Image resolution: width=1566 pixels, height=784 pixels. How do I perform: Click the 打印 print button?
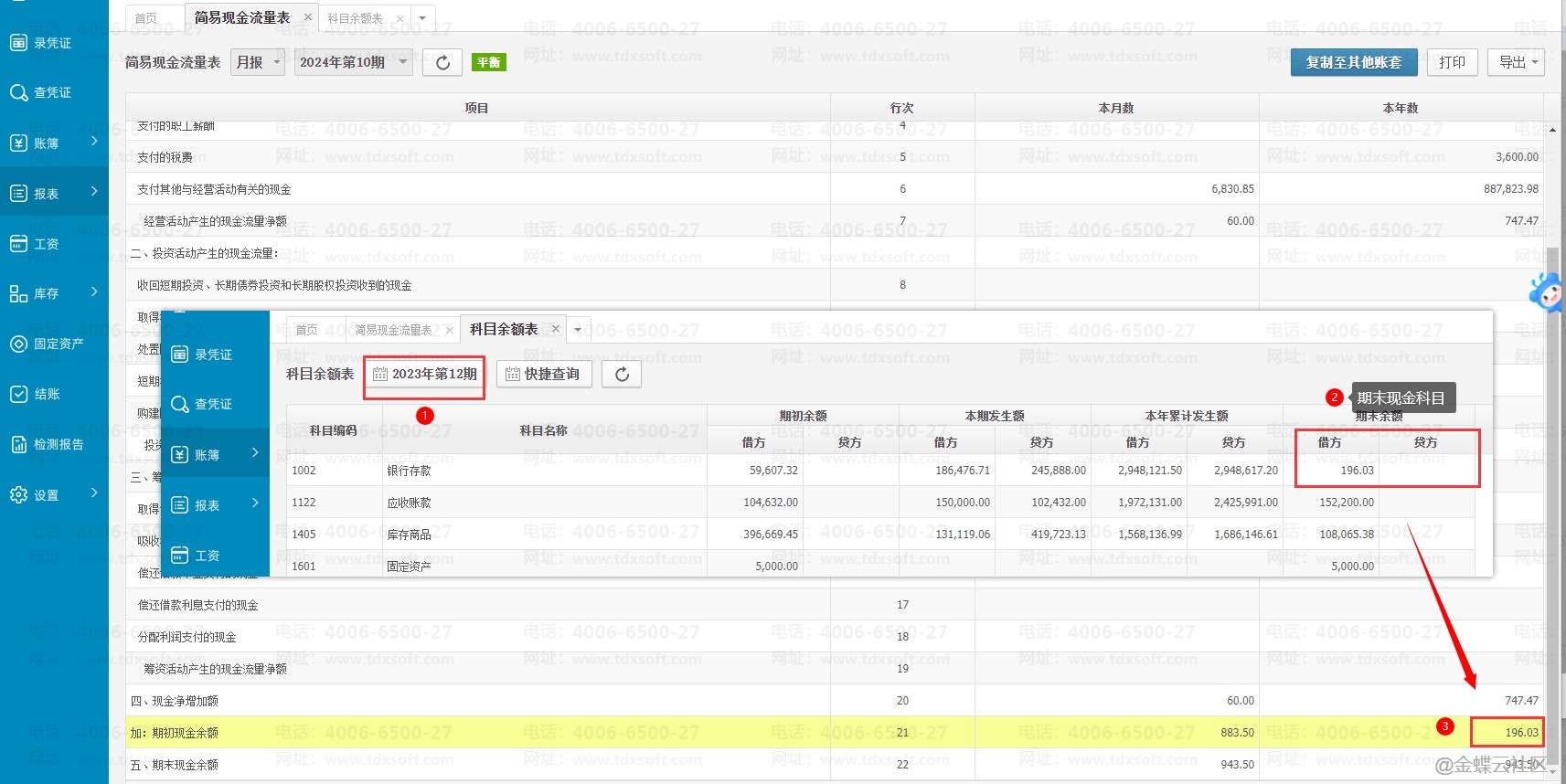tap(1452, 62)
